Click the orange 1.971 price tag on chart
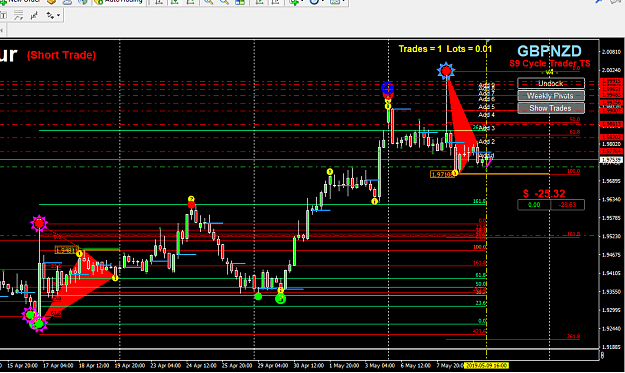Viewport: 625px width, 373px height. (x=442, y=174)
